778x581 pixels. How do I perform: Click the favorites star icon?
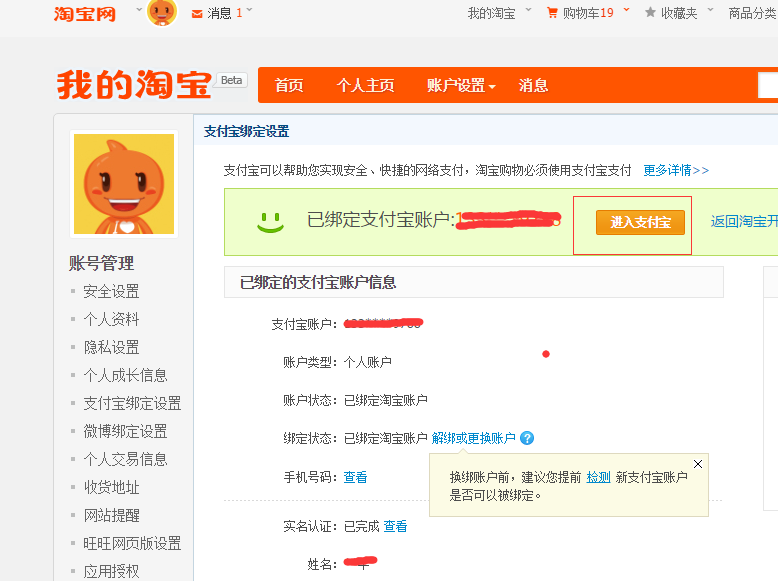point(650,12)
